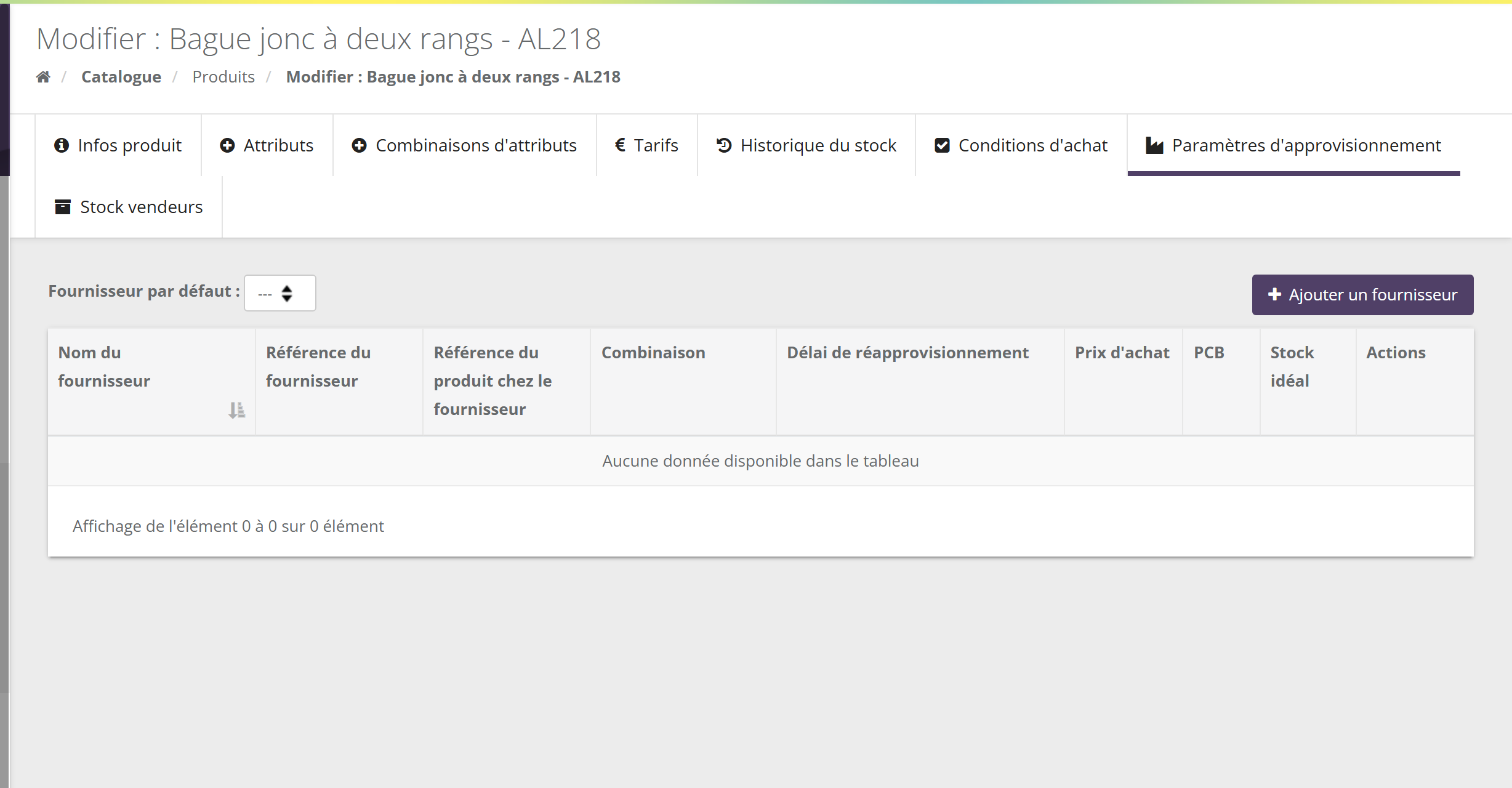This screenshot has height=788, width=1512.
Task: Switch to the Tarifs tab
Action: tap(647, 145)
